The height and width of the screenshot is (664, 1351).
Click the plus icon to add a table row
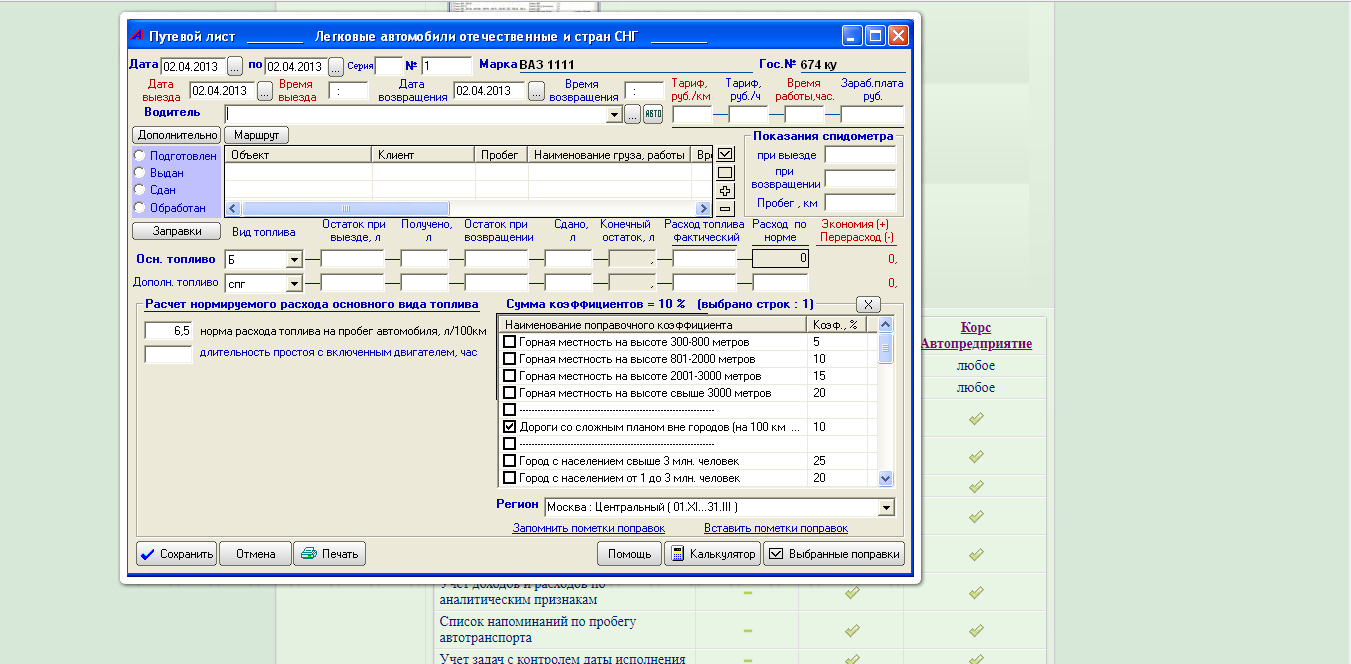coord(725,191)
